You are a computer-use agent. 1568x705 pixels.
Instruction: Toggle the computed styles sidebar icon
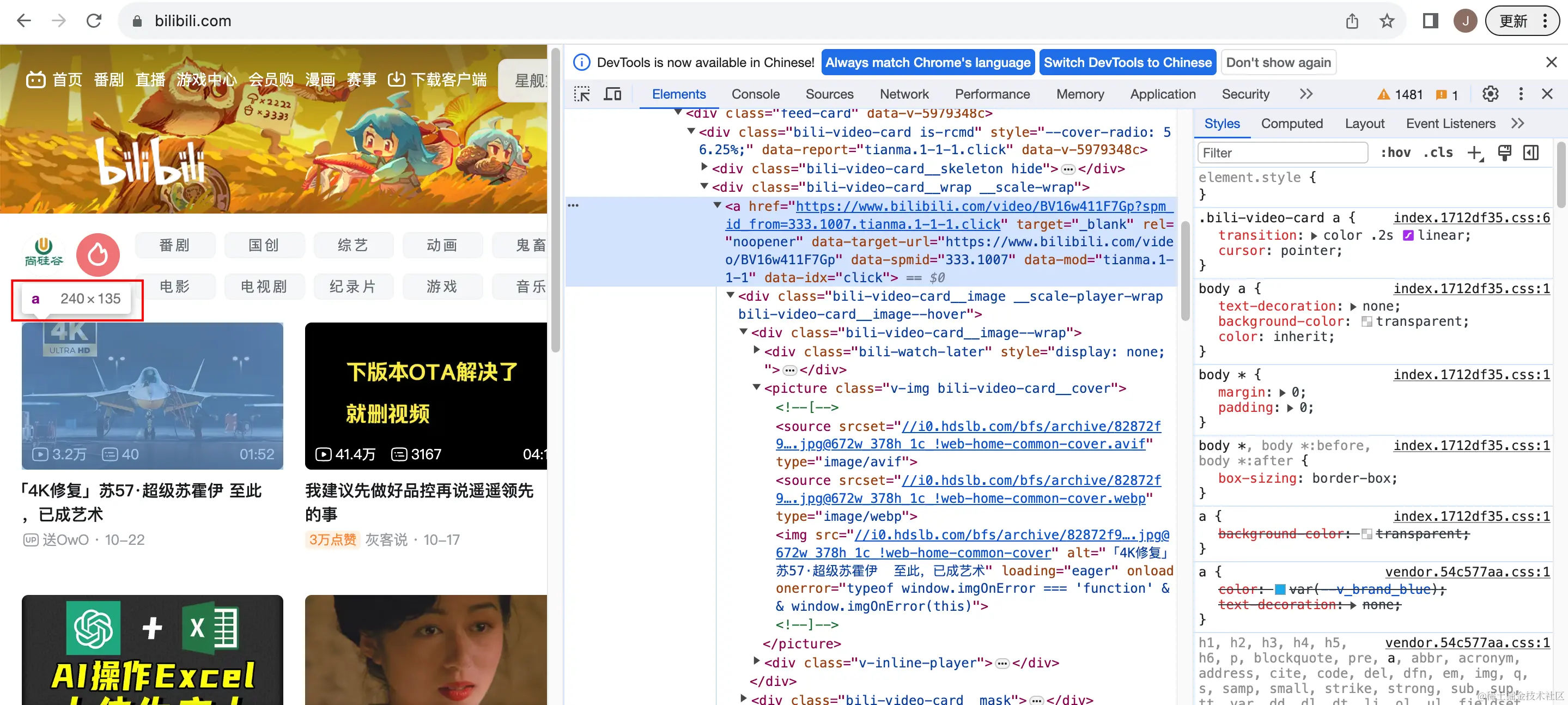click(1531, 153)
